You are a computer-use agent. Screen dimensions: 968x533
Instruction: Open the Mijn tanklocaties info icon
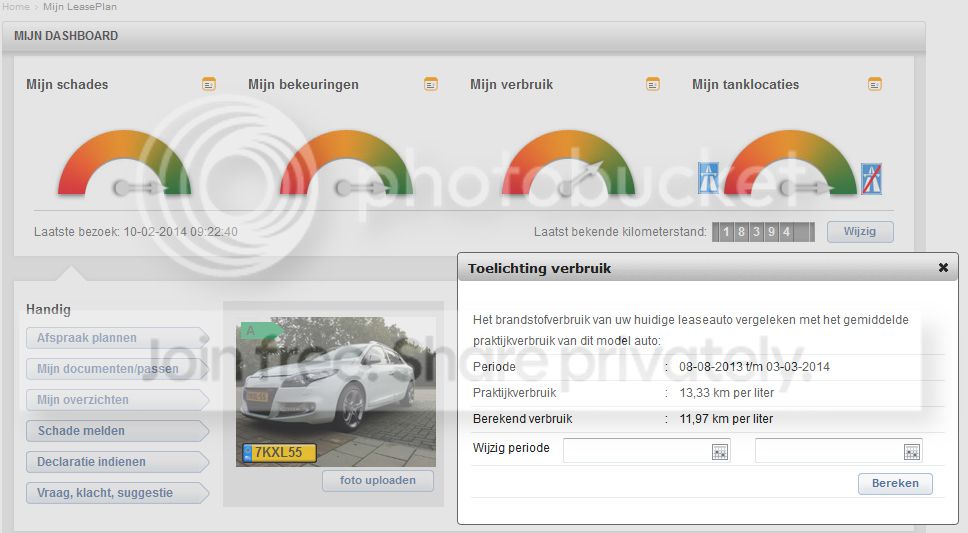point(875,84)
